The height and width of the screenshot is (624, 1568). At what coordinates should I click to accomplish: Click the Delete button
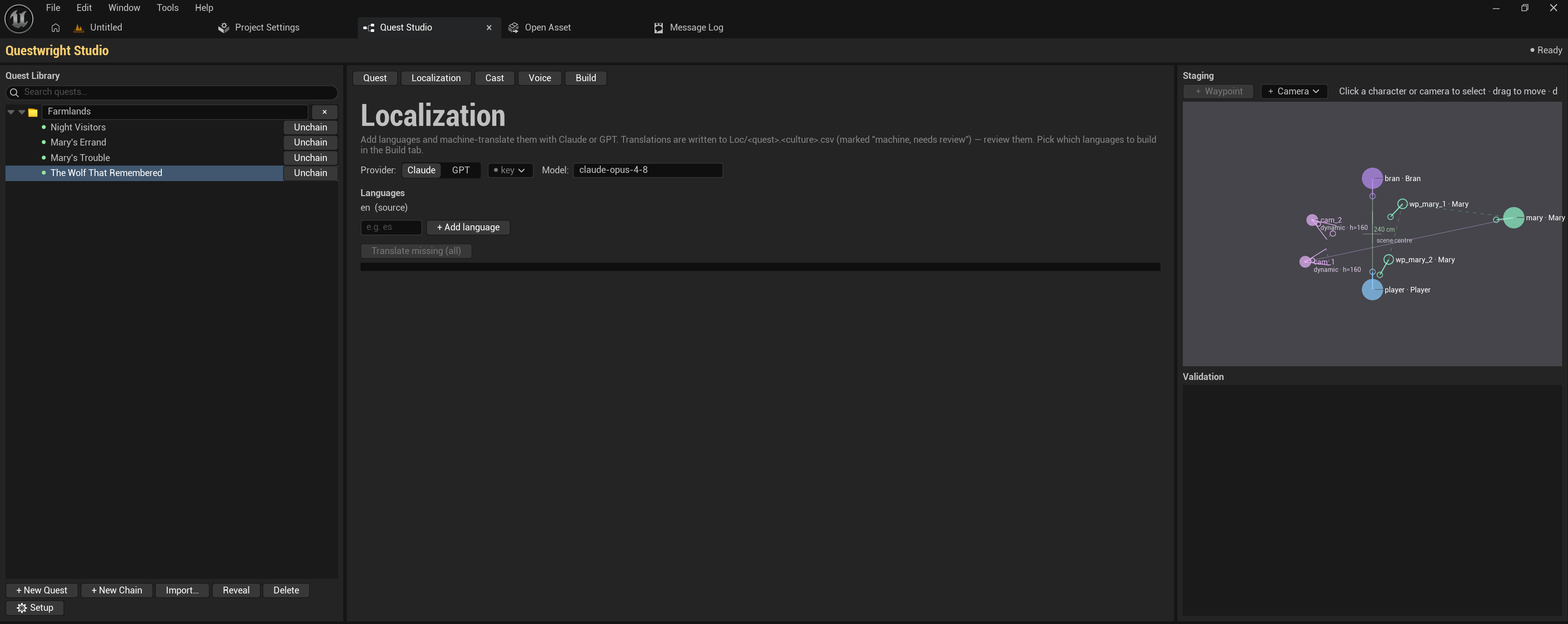[x=286, y=591]
